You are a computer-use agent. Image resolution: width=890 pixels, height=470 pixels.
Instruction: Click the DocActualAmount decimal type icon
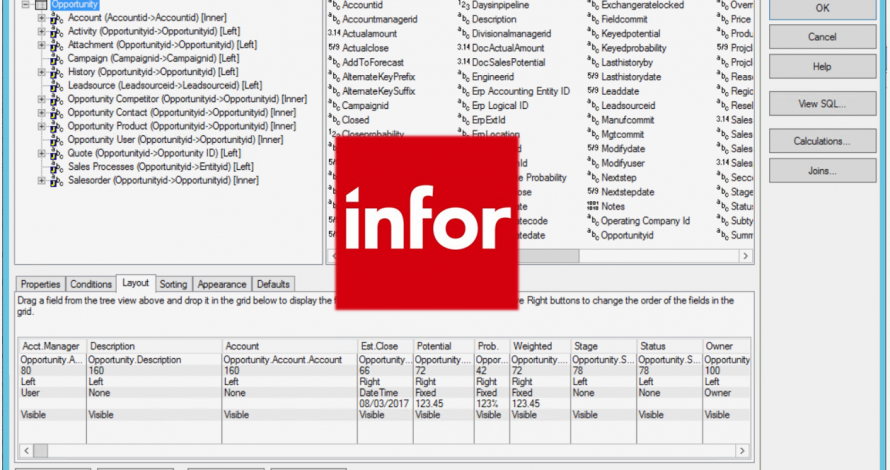(464, 48)
